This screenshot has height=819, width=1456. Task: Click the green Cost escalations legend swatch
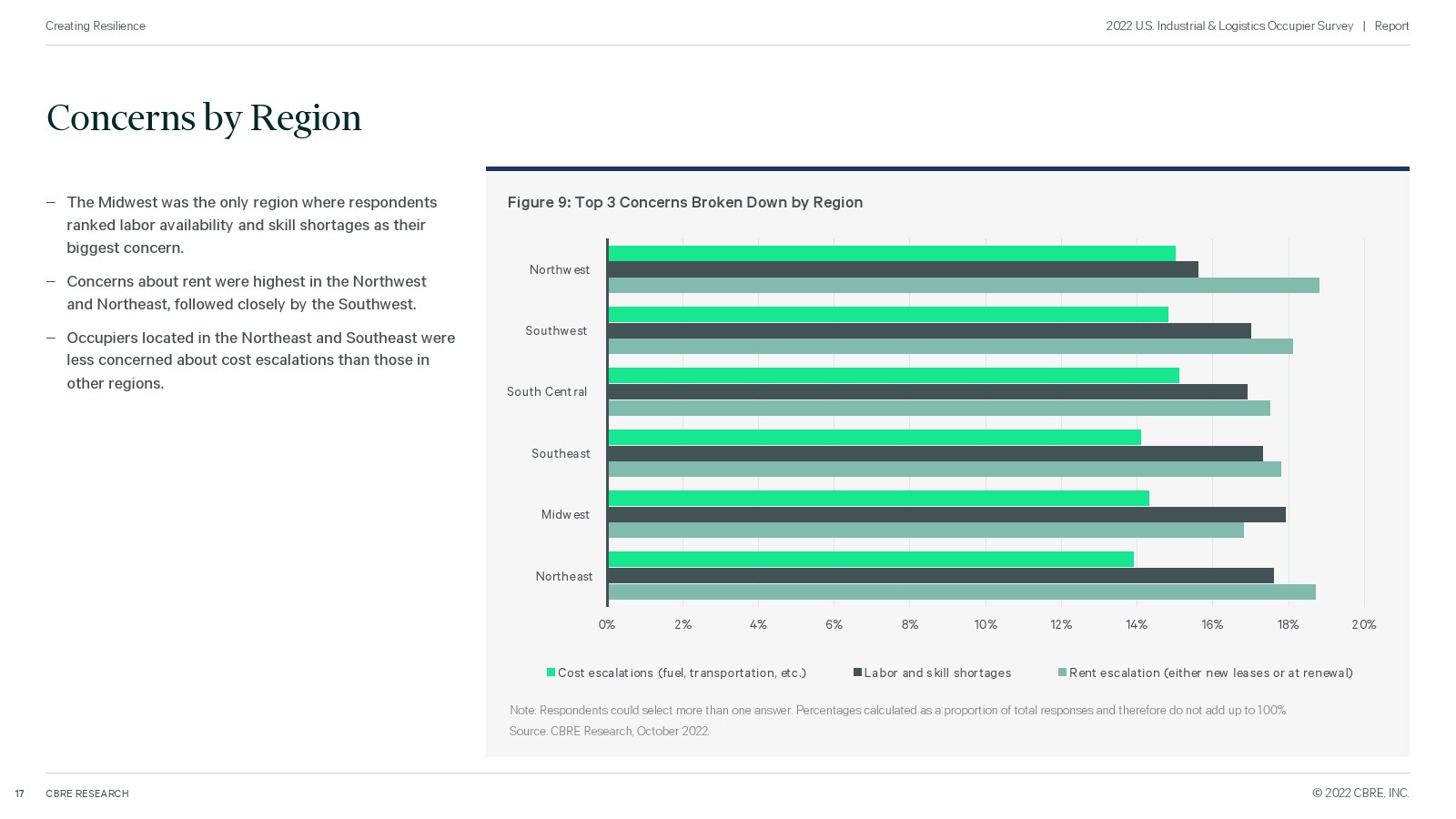click(x=551, y=672)
